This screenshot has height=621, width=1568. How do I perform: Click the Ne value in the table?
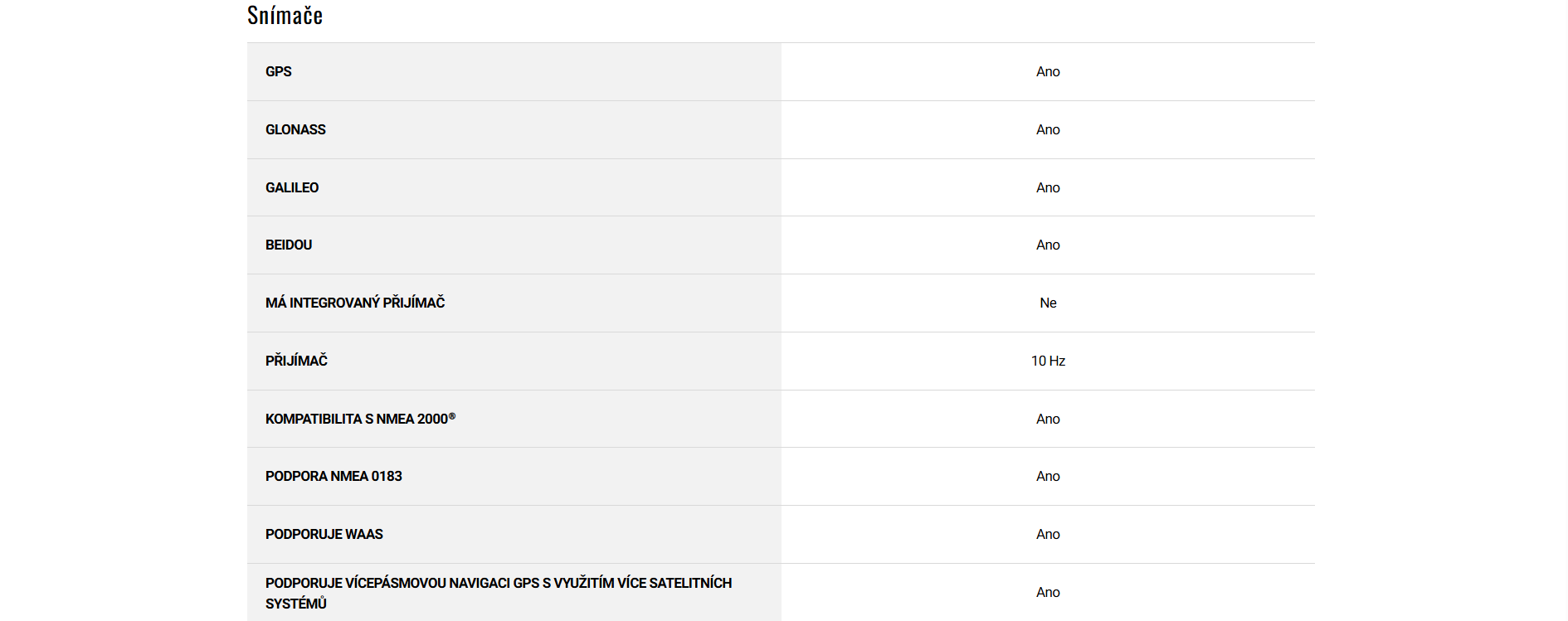(x=1048, y=303)
